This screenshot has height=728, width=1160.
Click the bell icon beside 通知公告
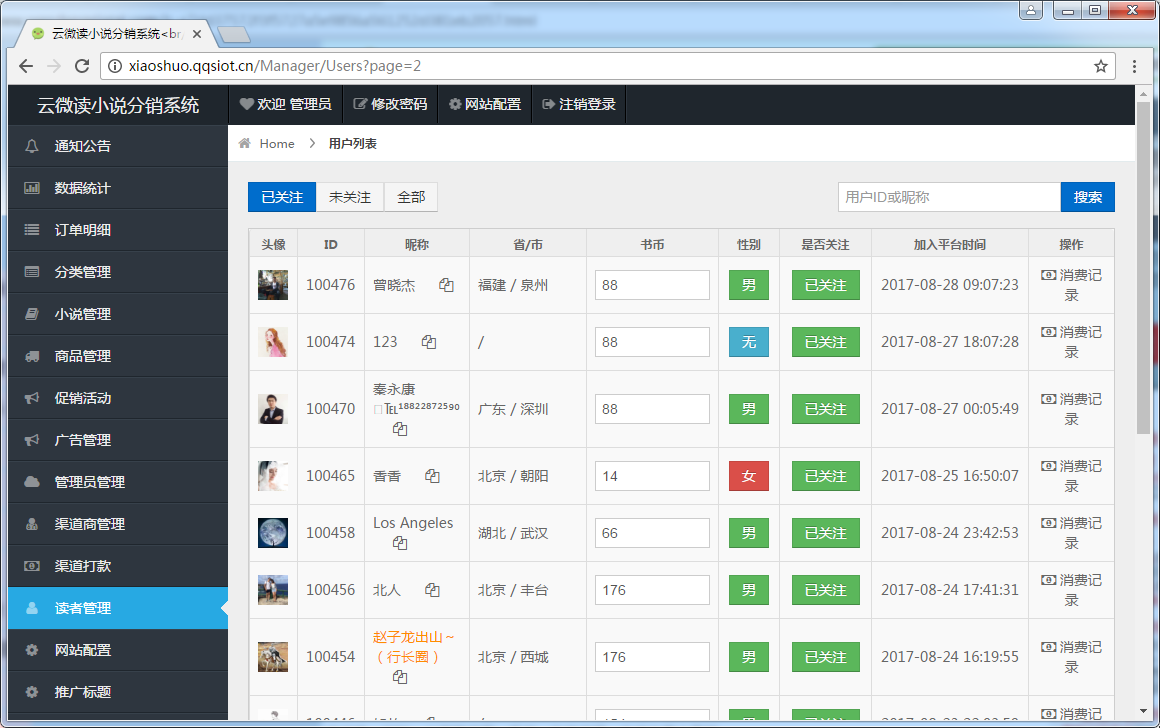click(32, 146)
